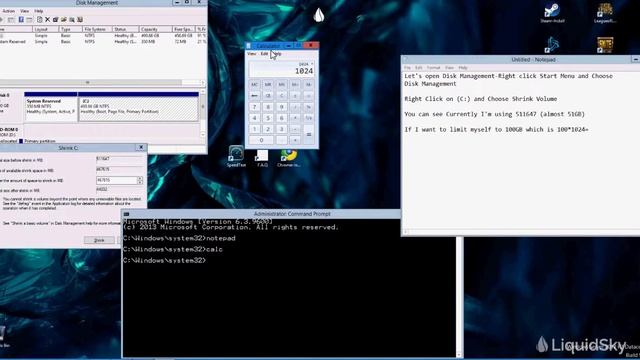Click the Layout column header

[45, 29]
